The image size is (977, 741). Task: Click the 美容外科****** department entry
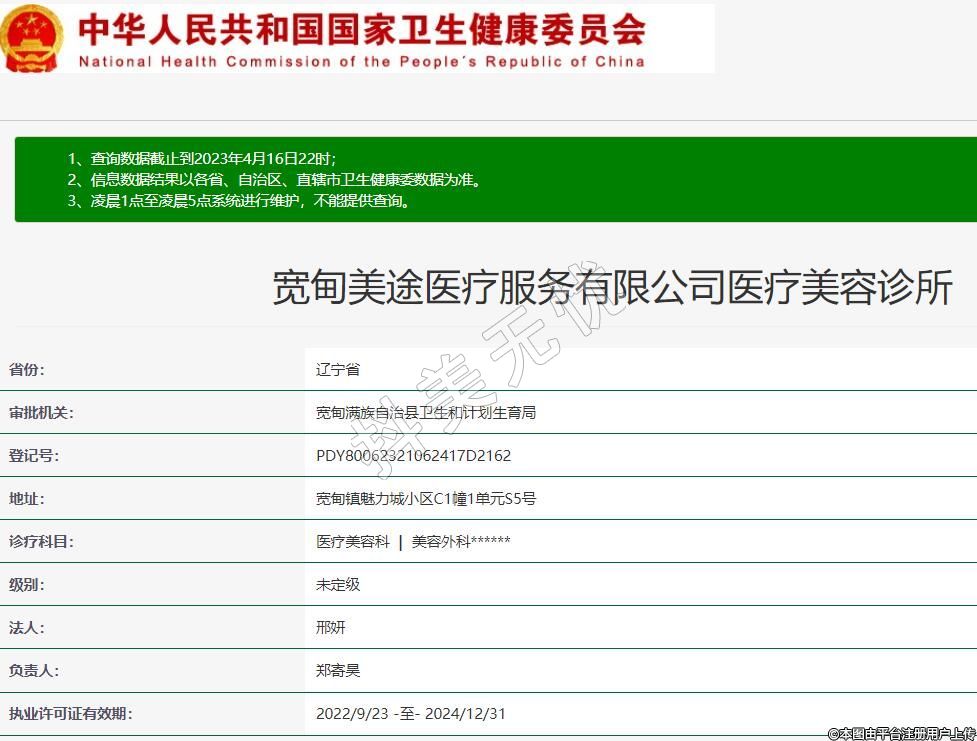(461, 542)
